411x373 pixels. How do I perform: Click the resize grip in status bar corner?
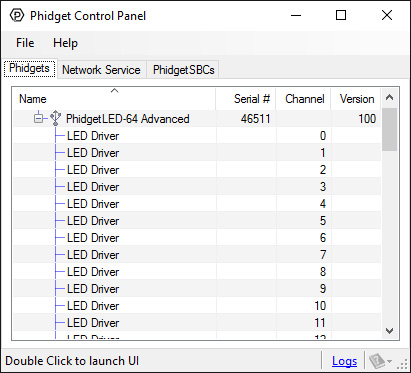coord(403,364)
